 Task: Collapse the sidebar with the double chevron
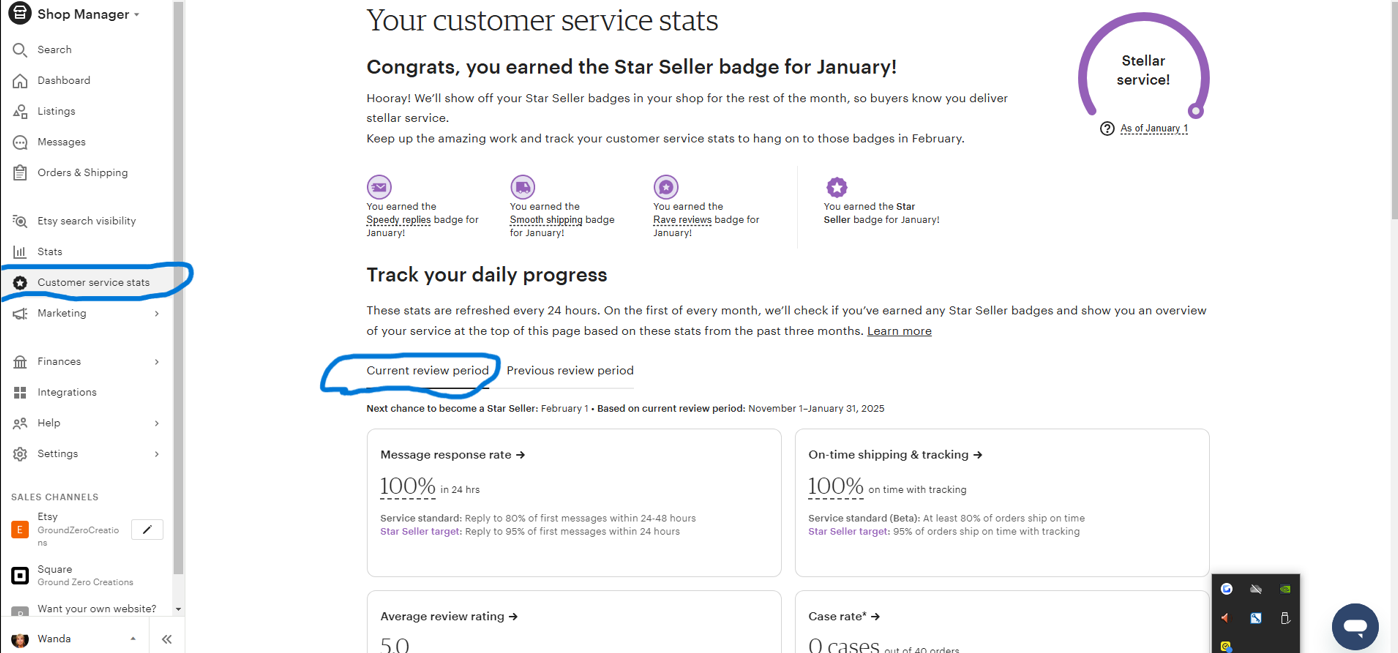[x=167, y=639]
